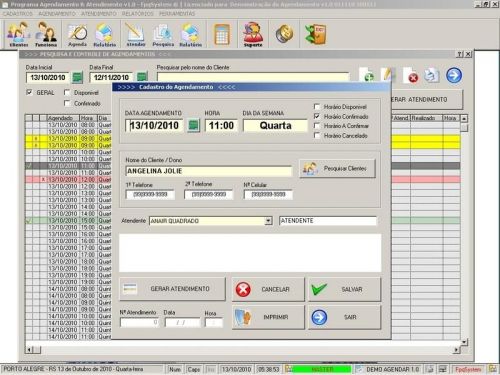Click the 2º Telefone field

pos(209,194)
